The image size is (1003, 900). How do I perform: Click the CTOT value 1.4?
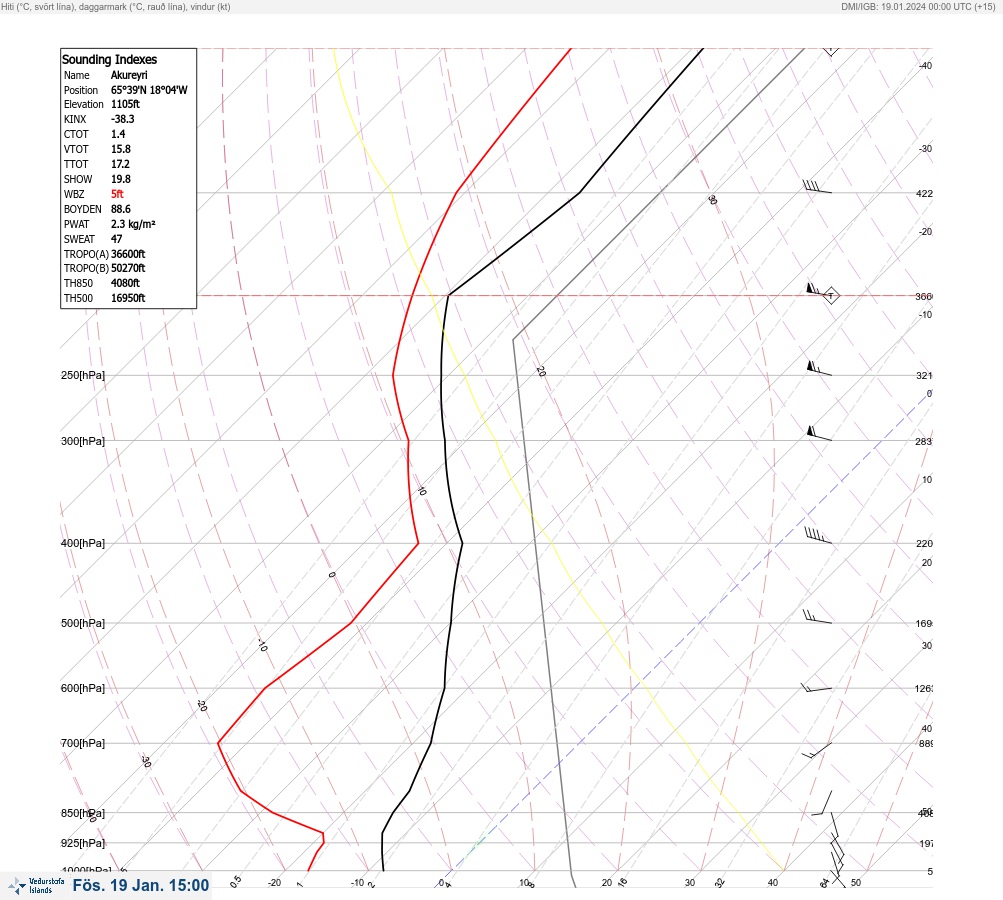pyautogui.click(x=118, y=134)
